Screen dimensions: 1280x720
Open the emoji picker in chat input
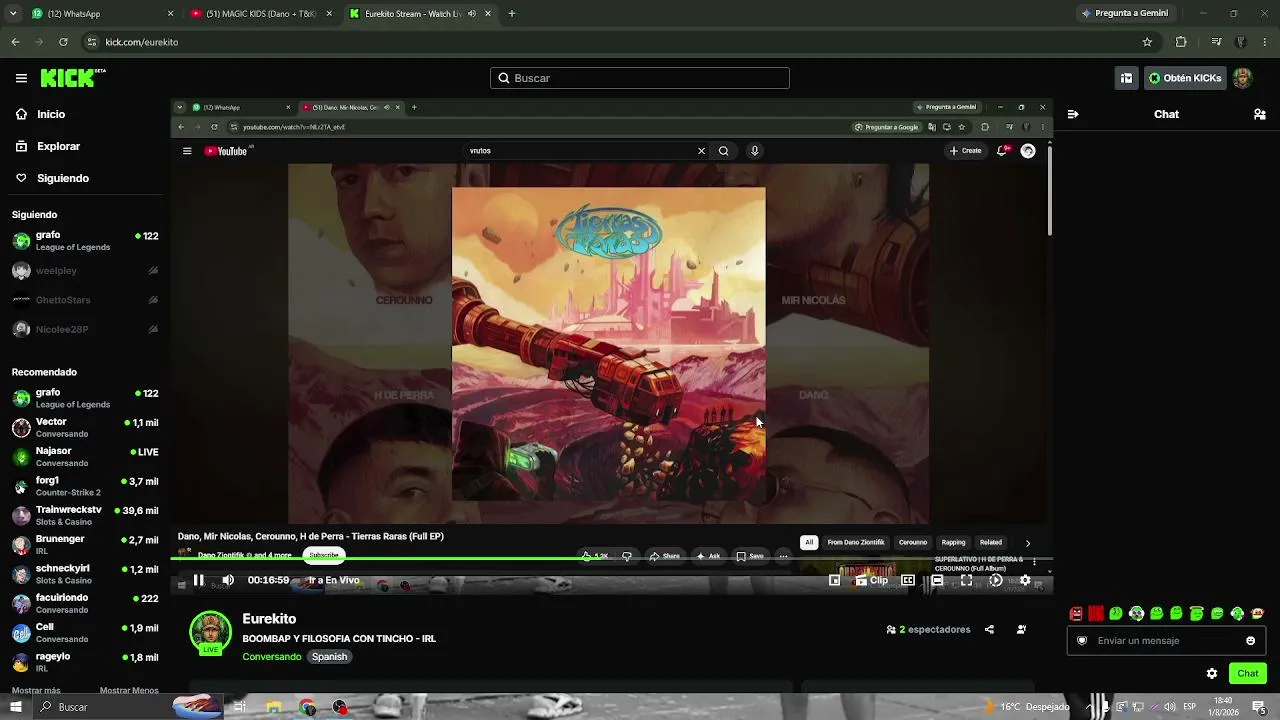[x=1250, y=641]
